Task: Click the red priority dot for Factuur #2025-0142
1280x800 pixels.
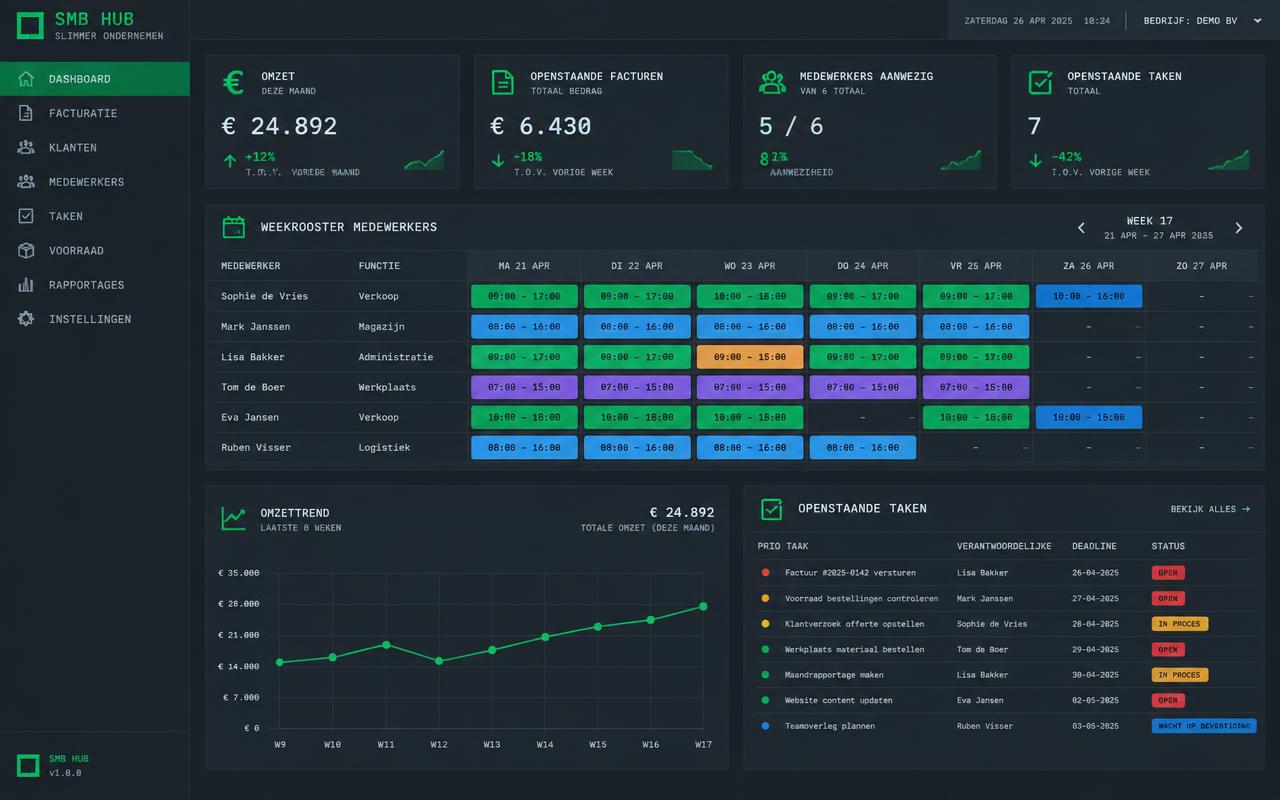Action: tap(766, 573)
